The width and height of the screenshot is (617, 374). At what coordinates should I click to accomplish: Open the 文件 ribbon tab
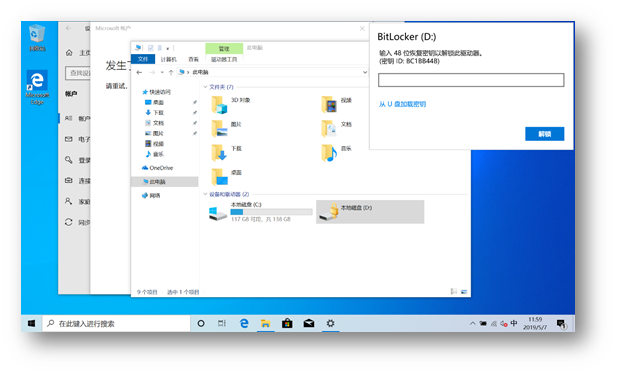point(142,59)
